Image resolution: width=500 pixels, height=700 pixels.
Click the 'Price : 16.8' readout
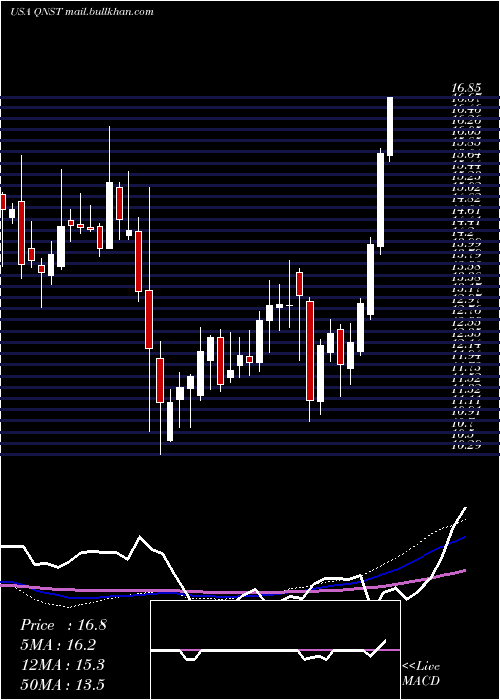pos(63,625)
